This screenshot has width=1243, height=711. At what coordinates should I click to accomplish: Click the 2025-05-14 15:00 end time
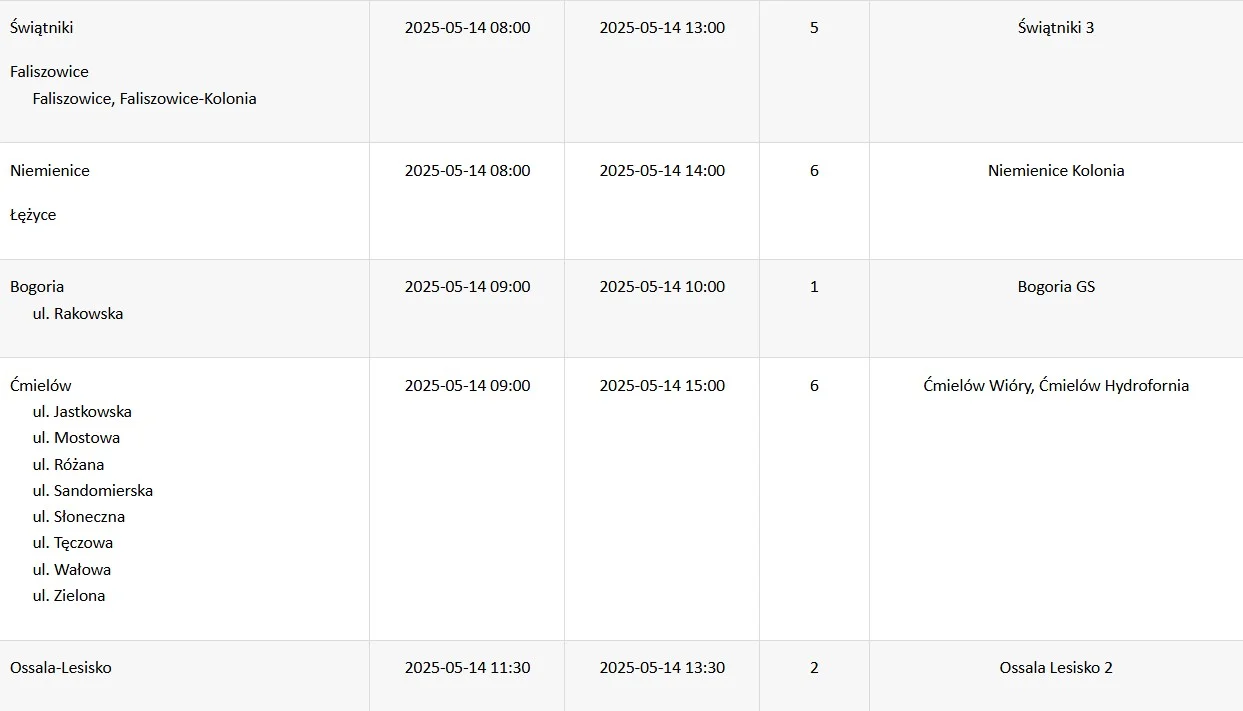(662, 386)
